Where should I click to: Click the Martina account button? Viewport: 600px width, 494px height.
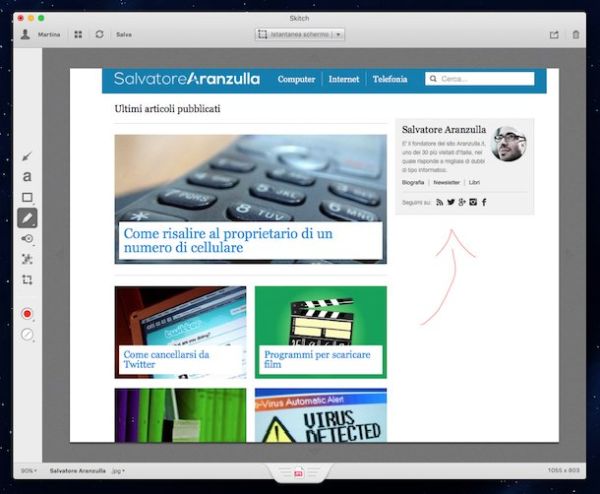pos(41,35)
